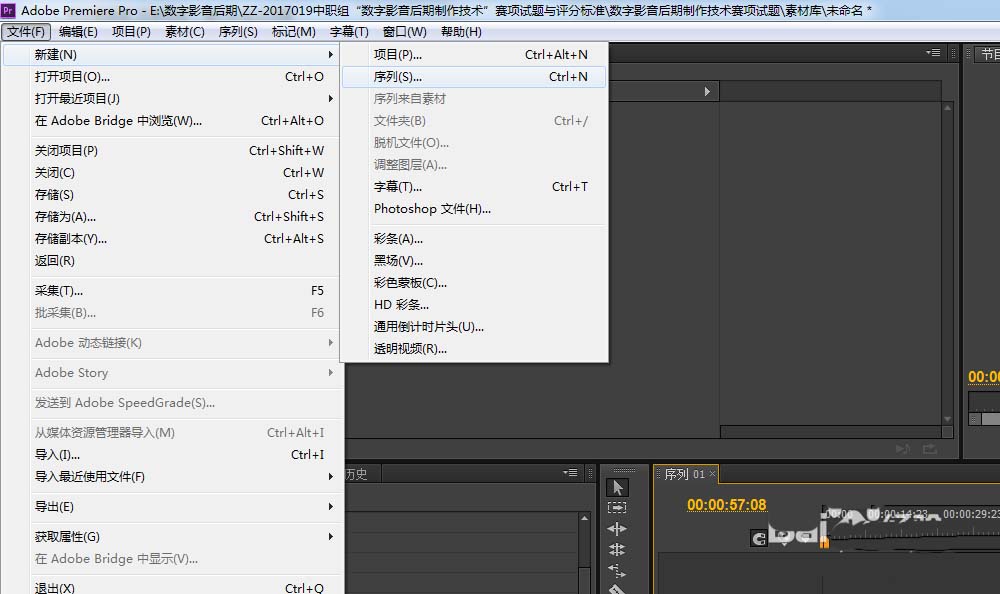This screenshot has height=594, width=1000.
Task: Click the 00:00:57:08 timecode field
Action: point(726,505)
